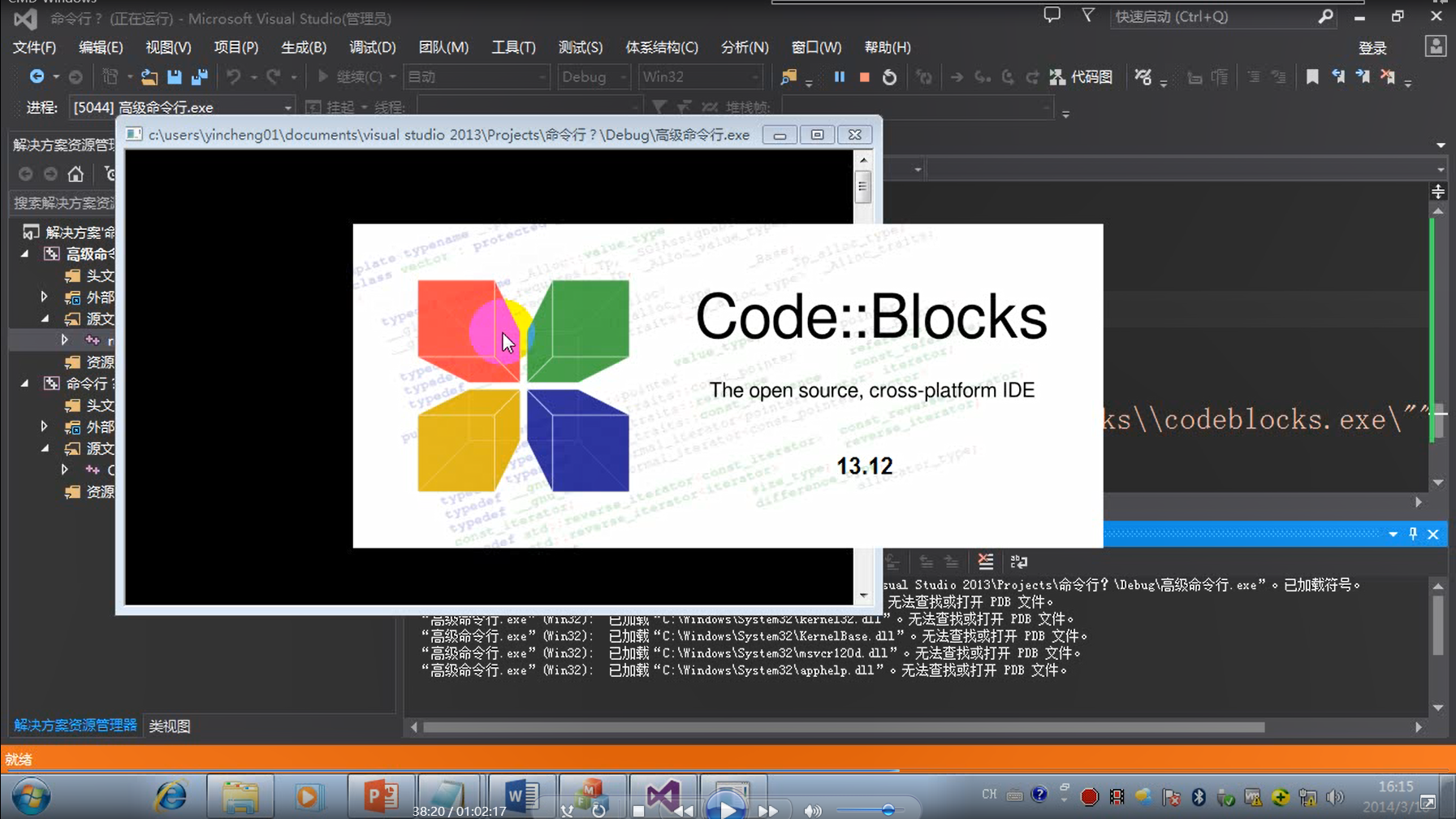Expand the C source file node under the second 源文件
This screenshot has width=1456, height=819.
[x=64, y=470]
